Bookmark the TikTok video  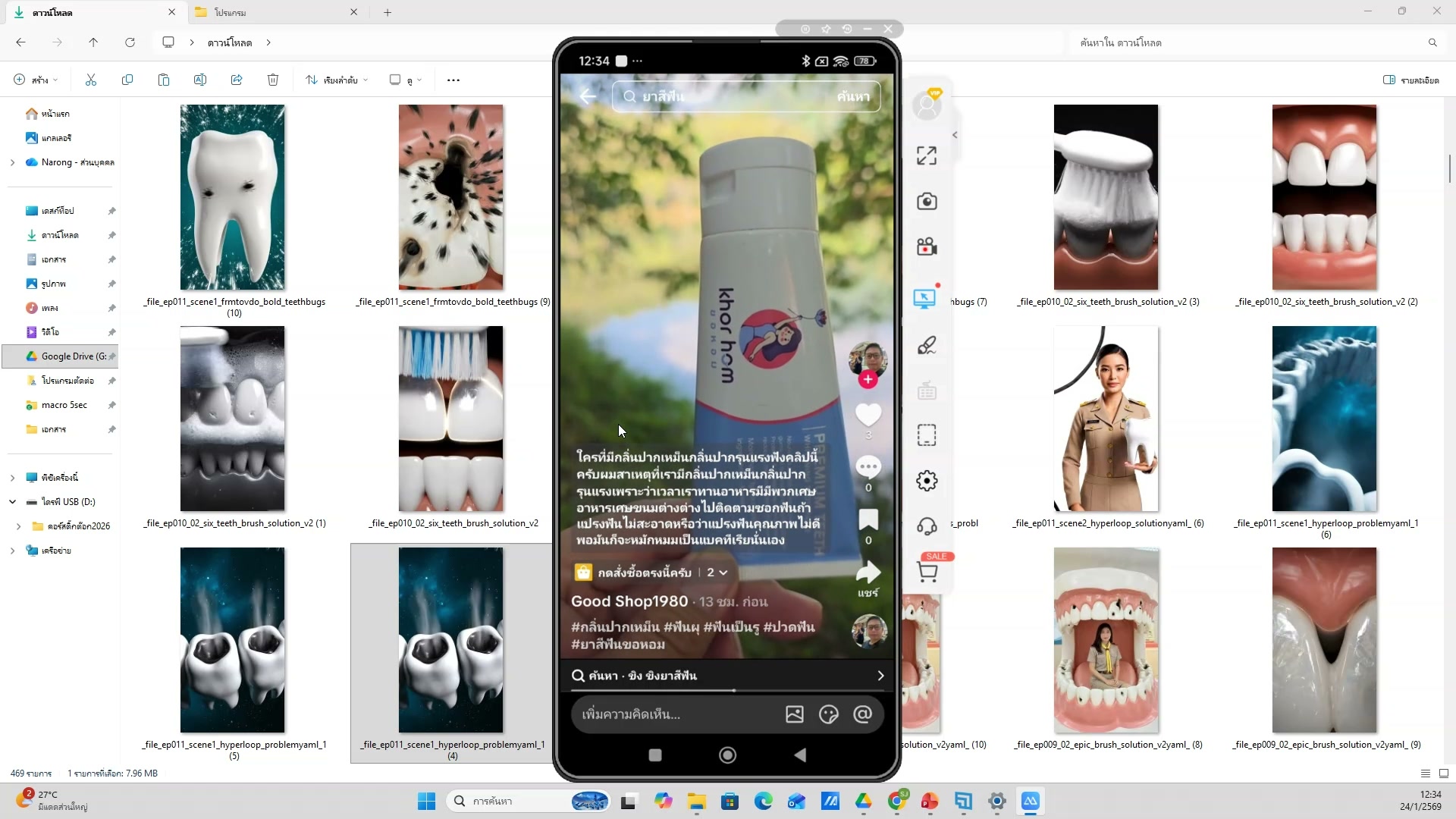(868, 519)
